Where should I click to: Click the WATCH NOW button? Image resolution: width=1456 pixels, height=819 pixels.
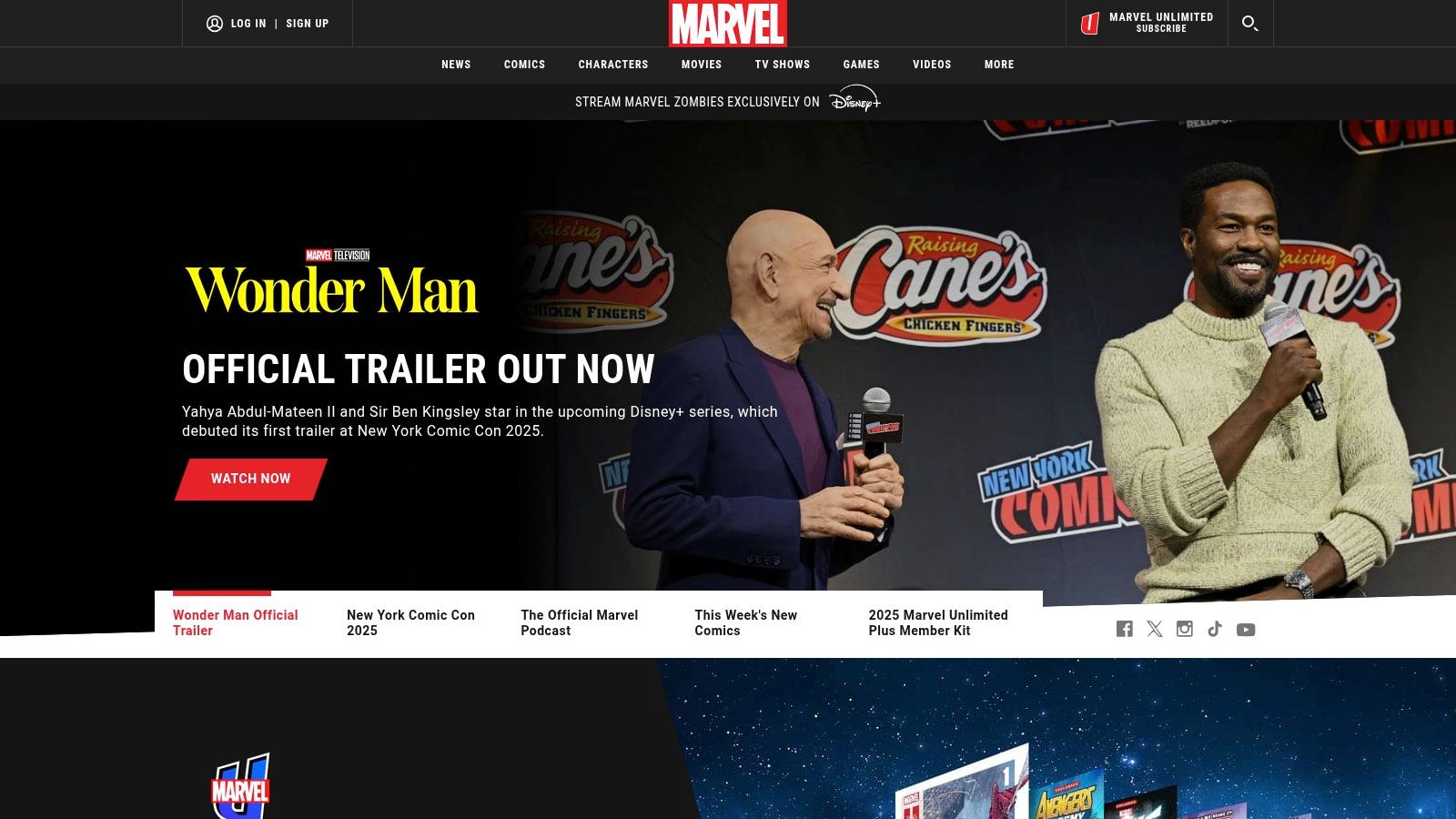pyautogui.click(x=250, y=479)
